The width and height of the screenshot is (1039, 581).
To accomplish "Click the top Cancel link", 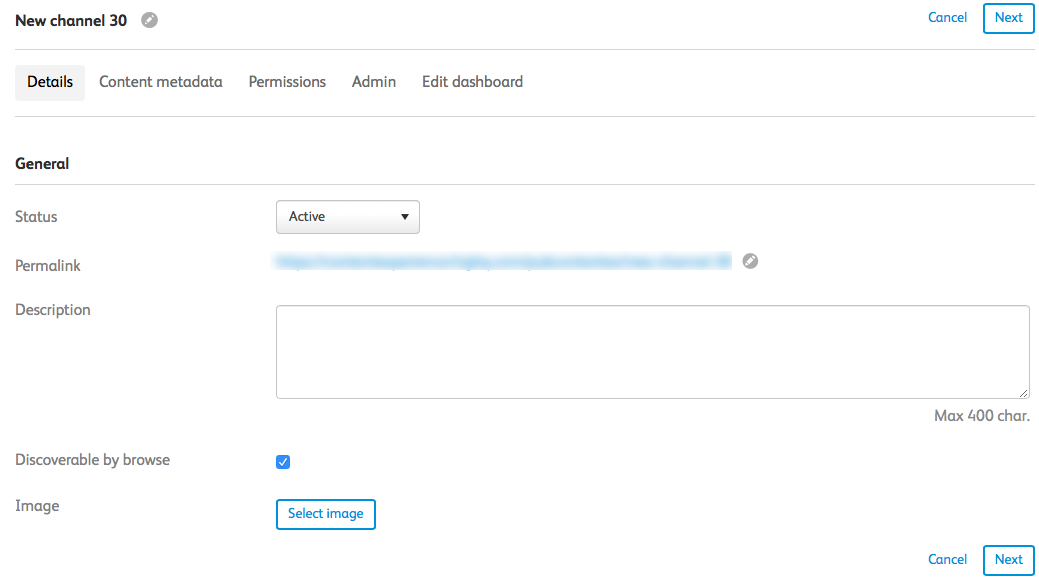I will pyautogui.click(x=947, y=18).
